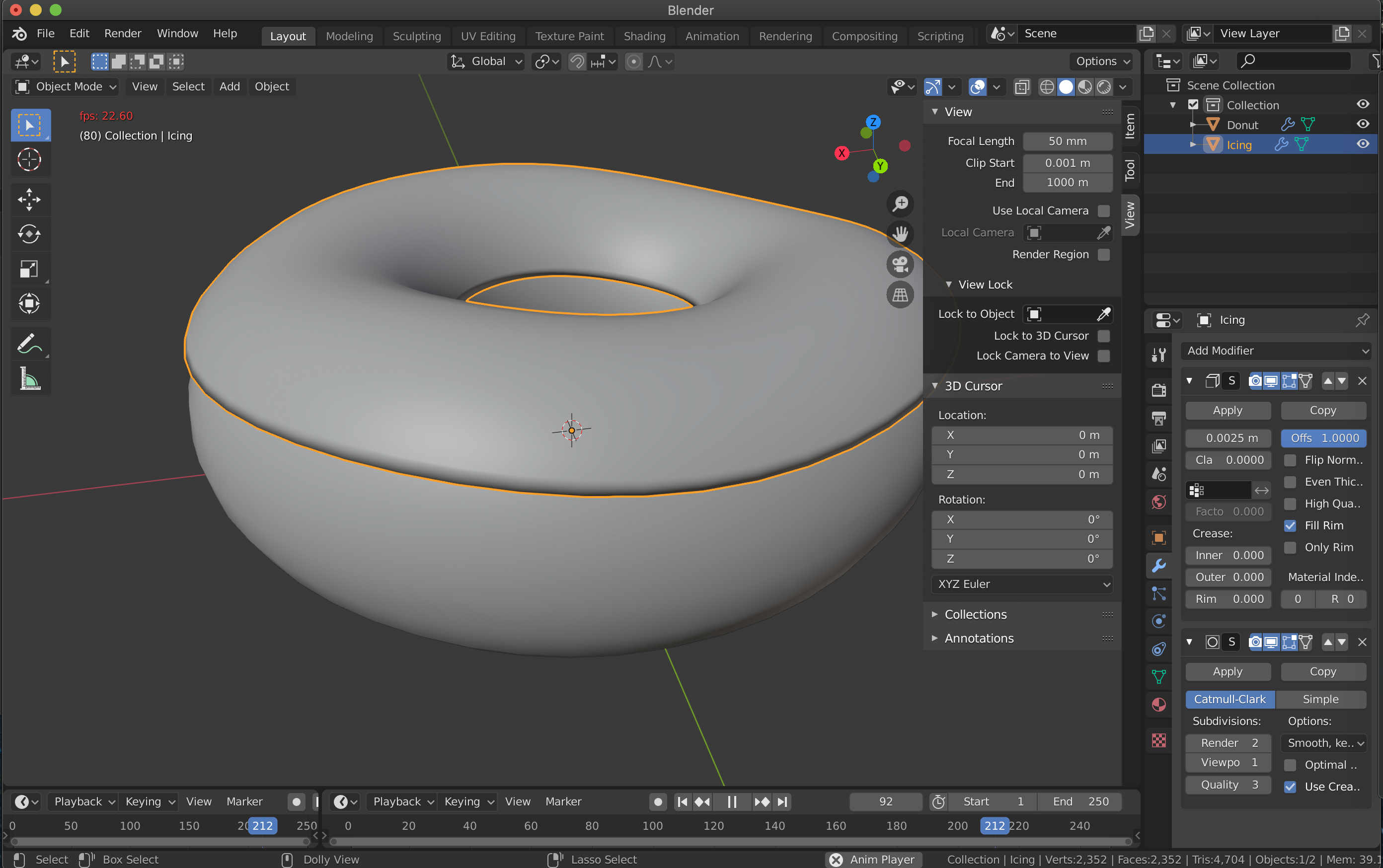
Task: Enable rendered viewport shading mode
Action: click(x=1103, y=87)
